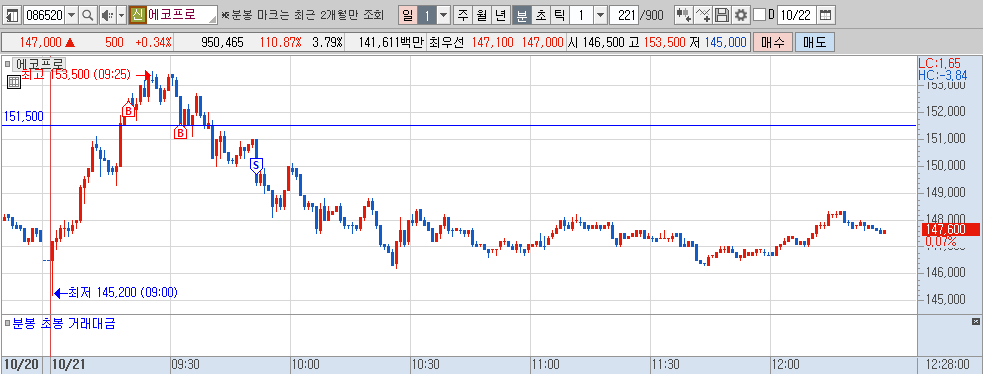Click the 141,611백만 trading value text

coord(392,43)
